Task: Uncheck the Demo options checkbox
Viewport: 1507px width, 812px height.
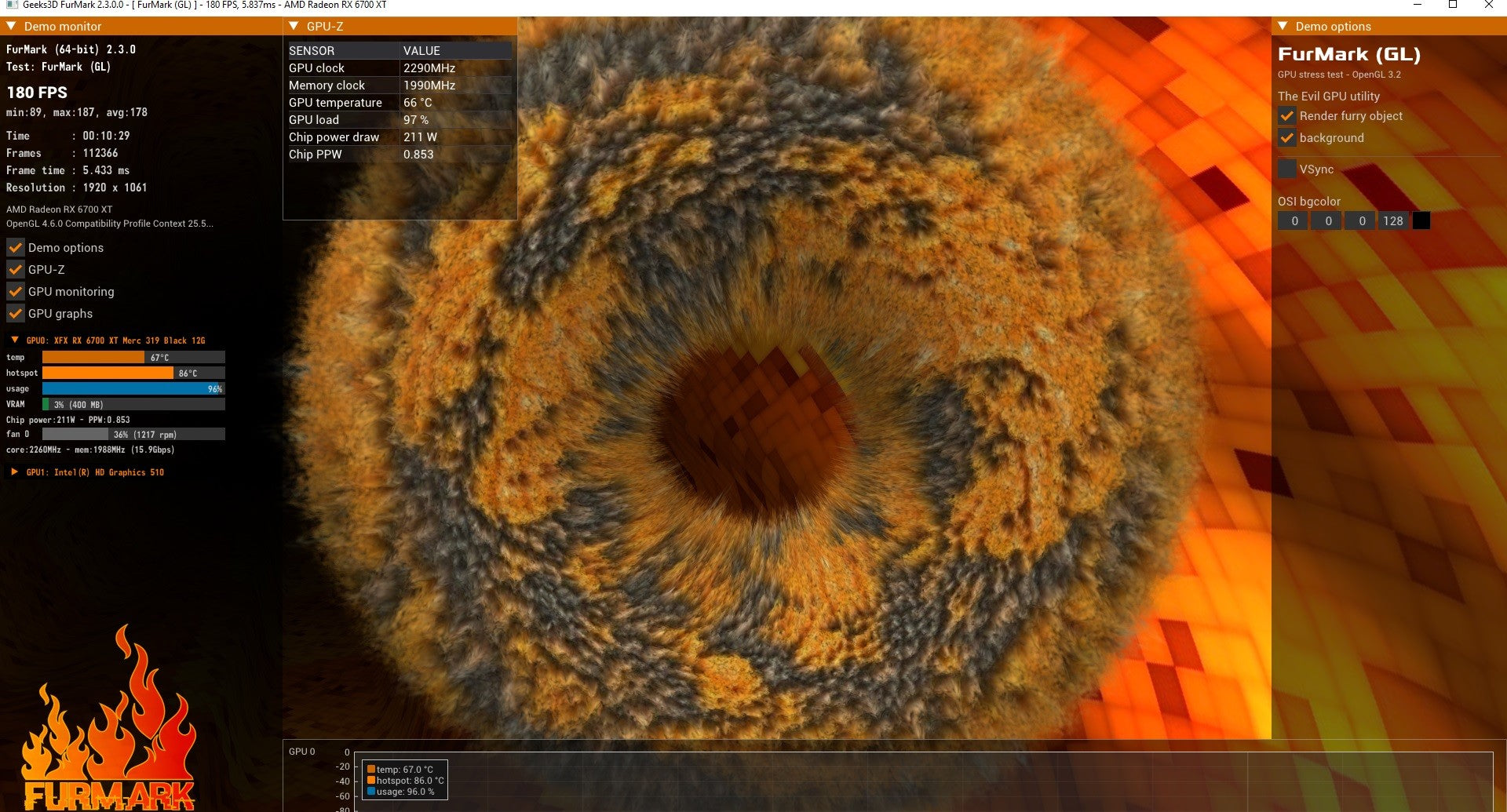Action: click(x=15, y=247)
